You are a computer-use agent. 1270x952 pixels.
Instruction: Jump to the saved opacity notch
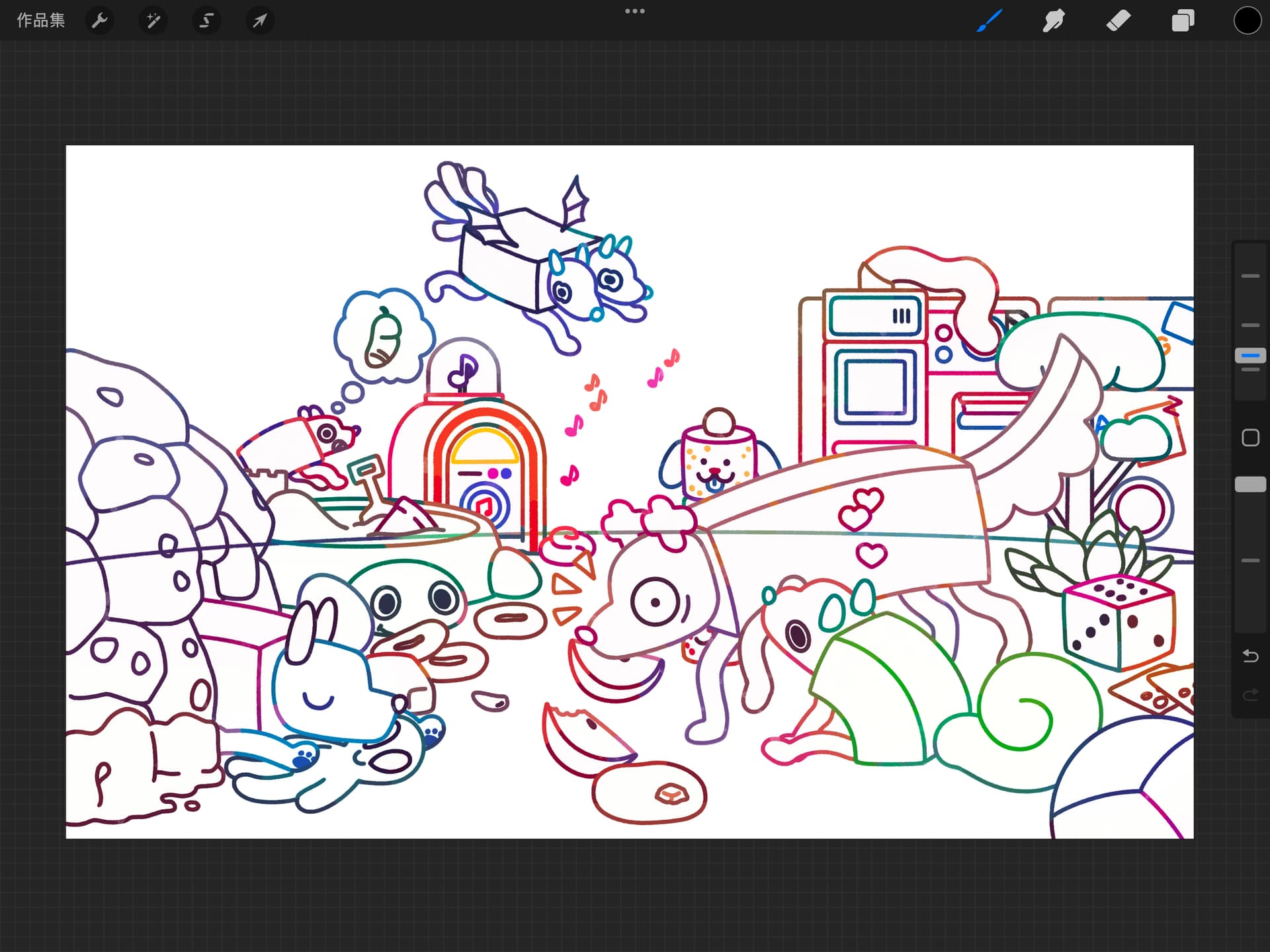[x=1250, y=561]
